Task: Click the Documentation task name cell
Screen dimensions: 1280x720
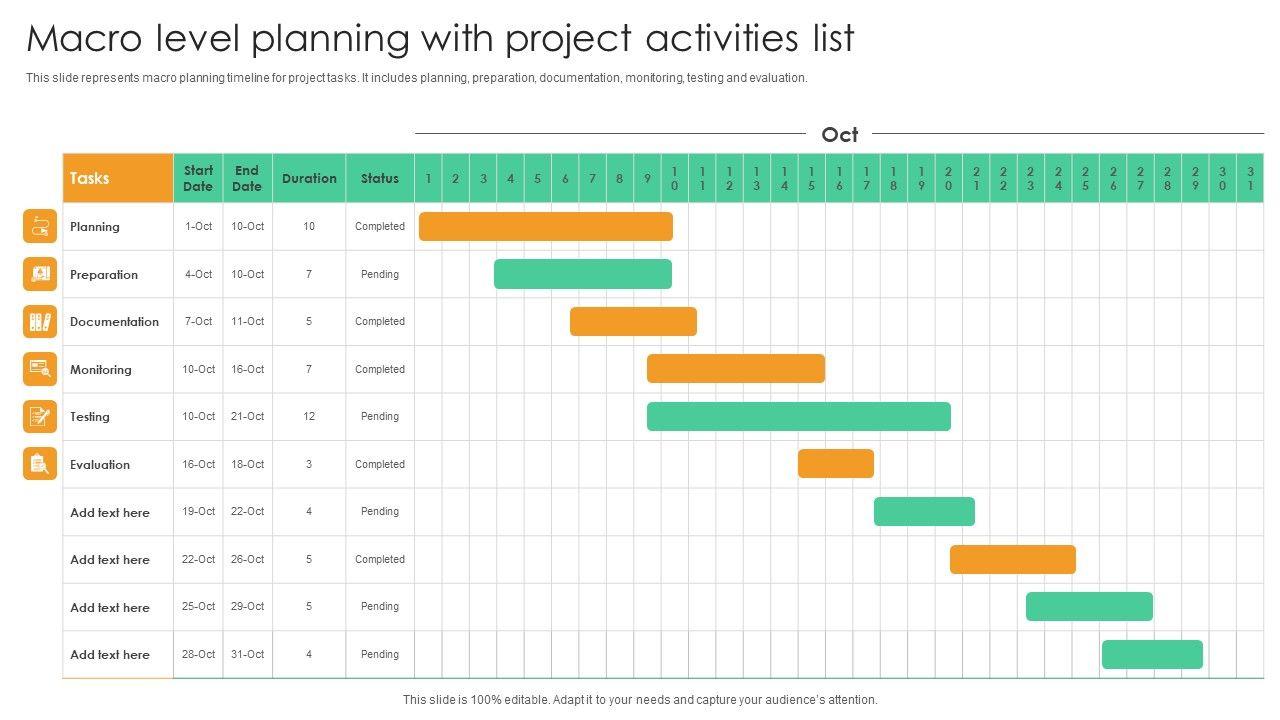Action: point(114,322)
